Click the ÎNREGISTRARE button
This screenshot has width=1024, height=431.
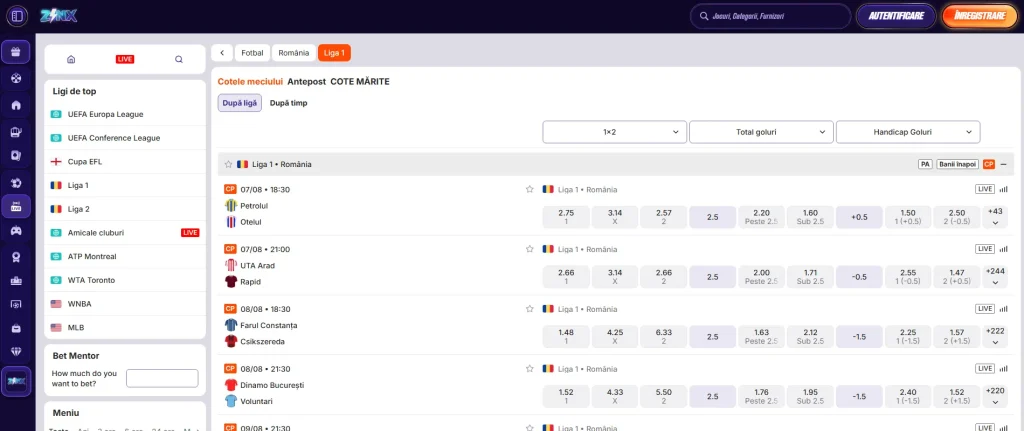click(979, 16)
